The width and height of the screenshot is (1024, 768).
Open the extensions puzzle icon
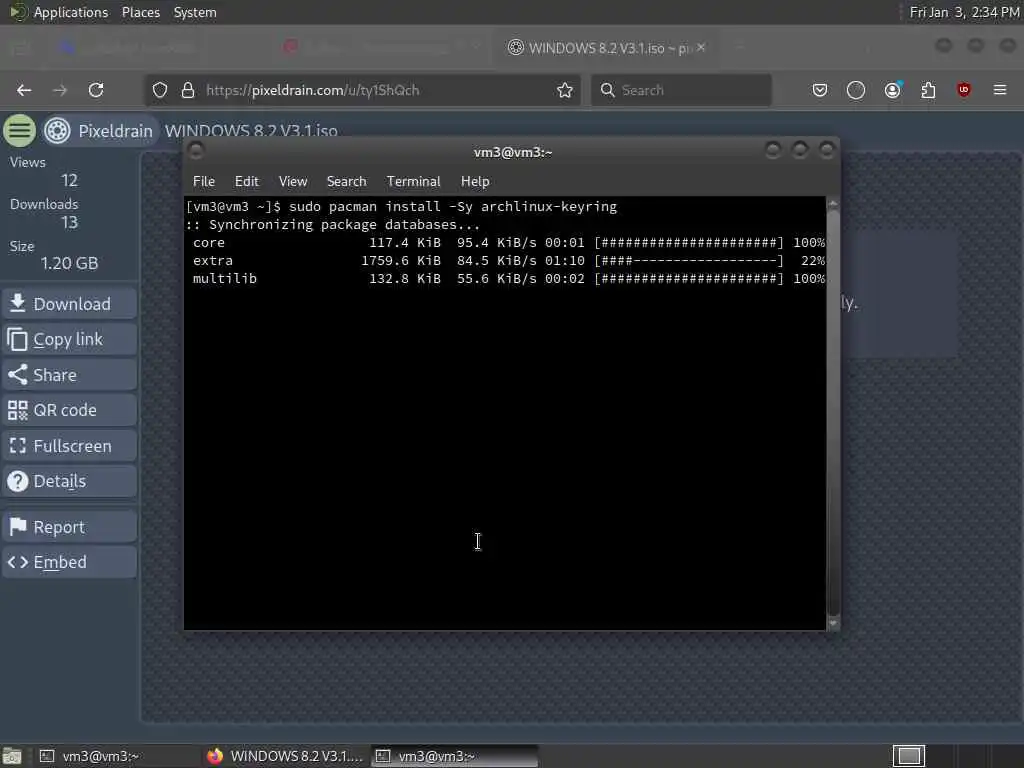(928, 90)
